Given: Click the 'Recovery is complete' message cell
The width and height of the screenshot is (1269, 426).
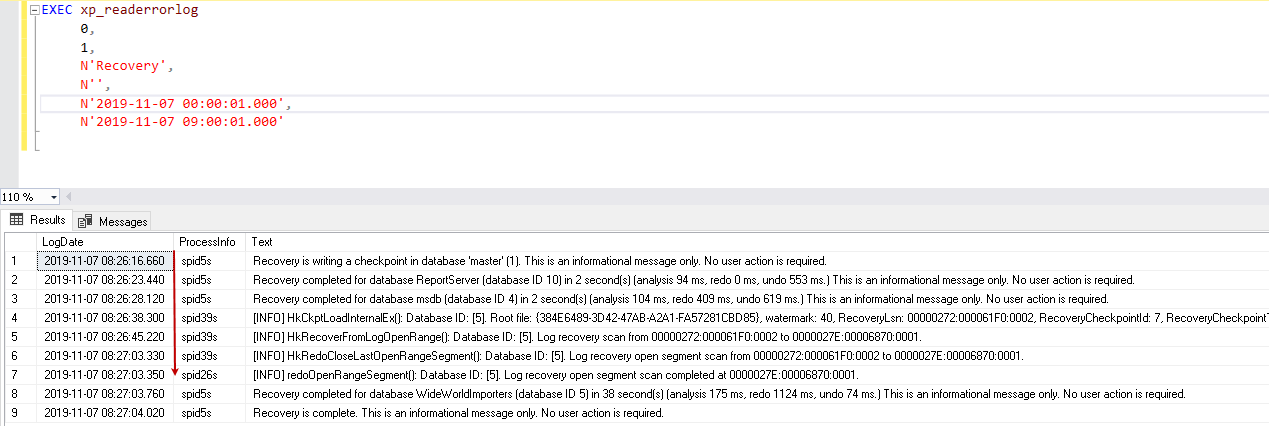Looking at the screenshot, I should [x=458, y=413].
